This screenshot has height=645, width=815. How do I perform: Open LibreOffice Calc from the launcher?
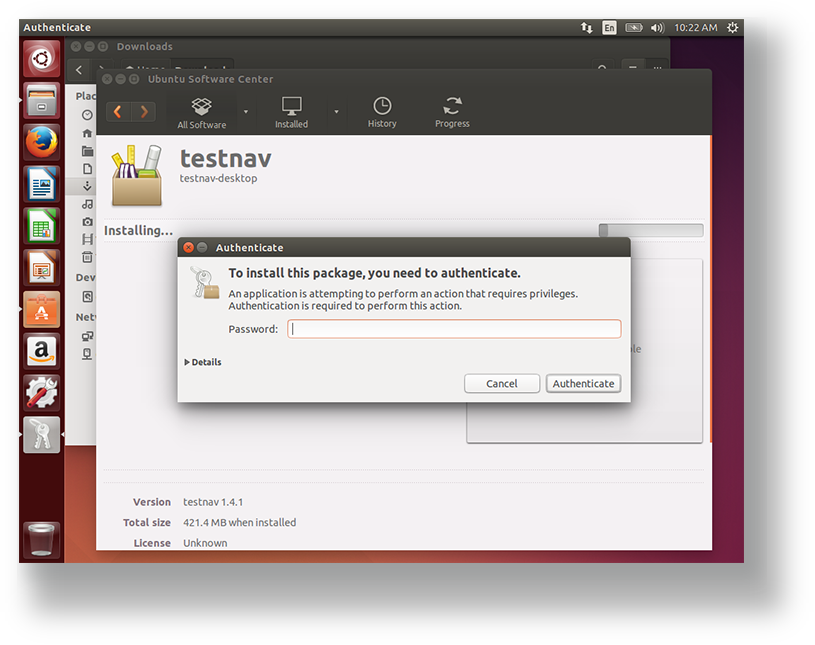42,226
